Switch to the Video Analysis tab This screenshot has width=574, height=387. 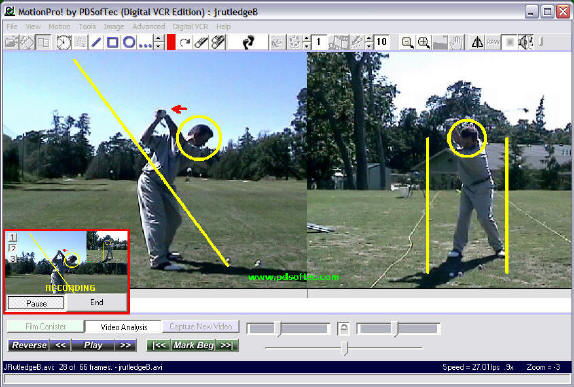124,327
